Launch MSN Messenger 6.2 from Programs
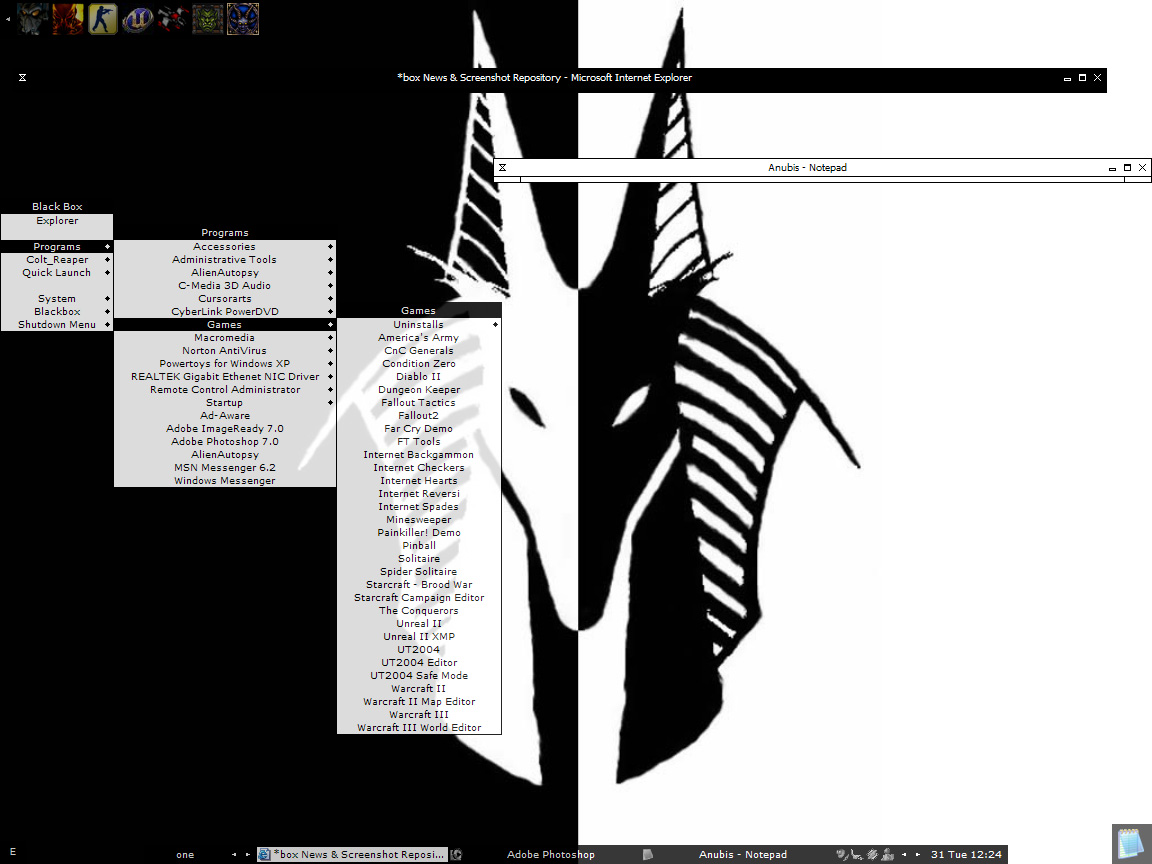 (x=225, y=468)
